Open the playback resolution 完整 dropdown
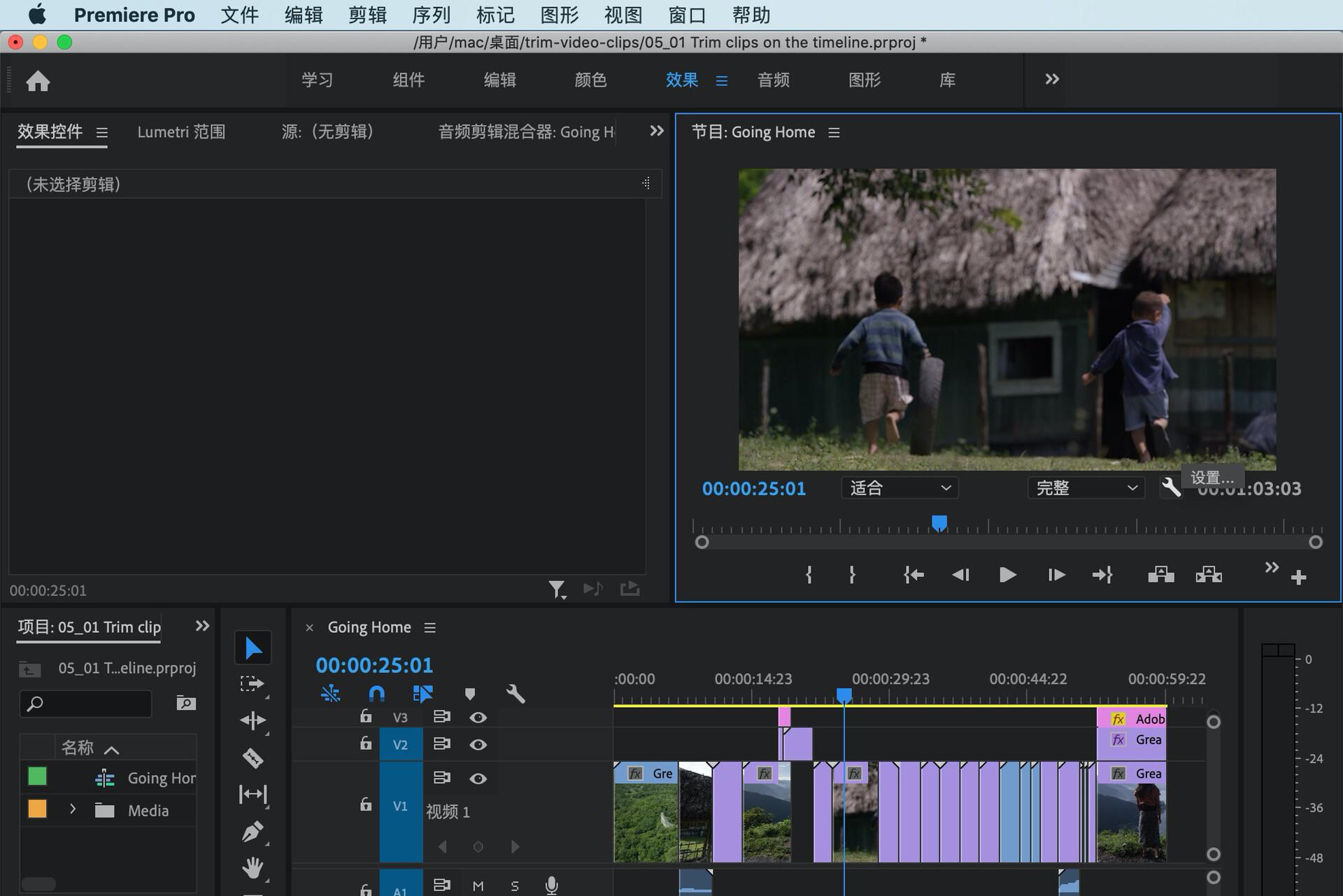Image resolution: width=1343 pixels, height=896 pixels. click(x=1086, y=488)
